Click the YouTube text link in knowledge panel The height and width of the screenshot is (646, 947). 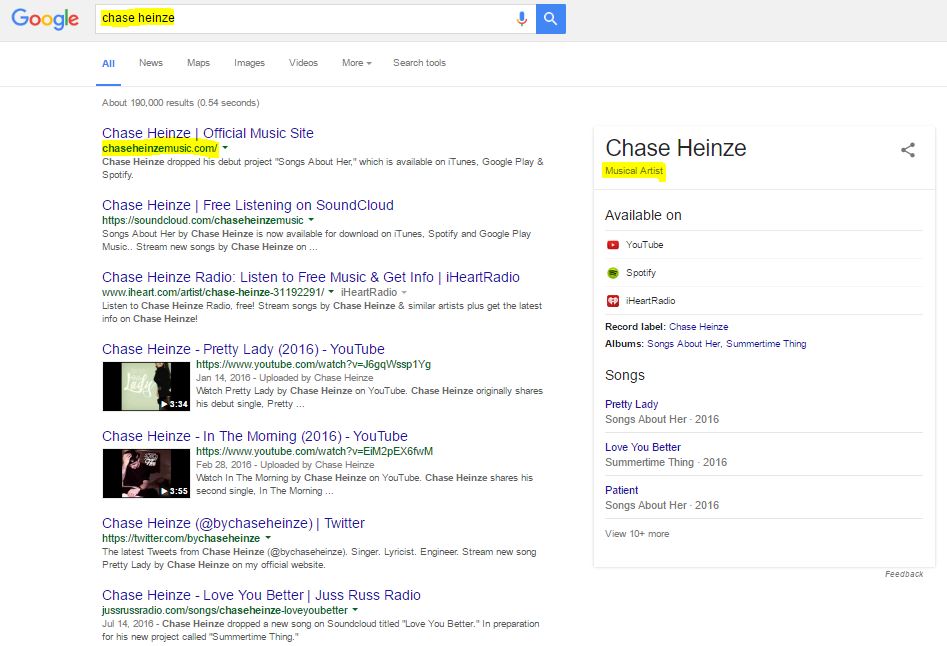tap(644, 245)
